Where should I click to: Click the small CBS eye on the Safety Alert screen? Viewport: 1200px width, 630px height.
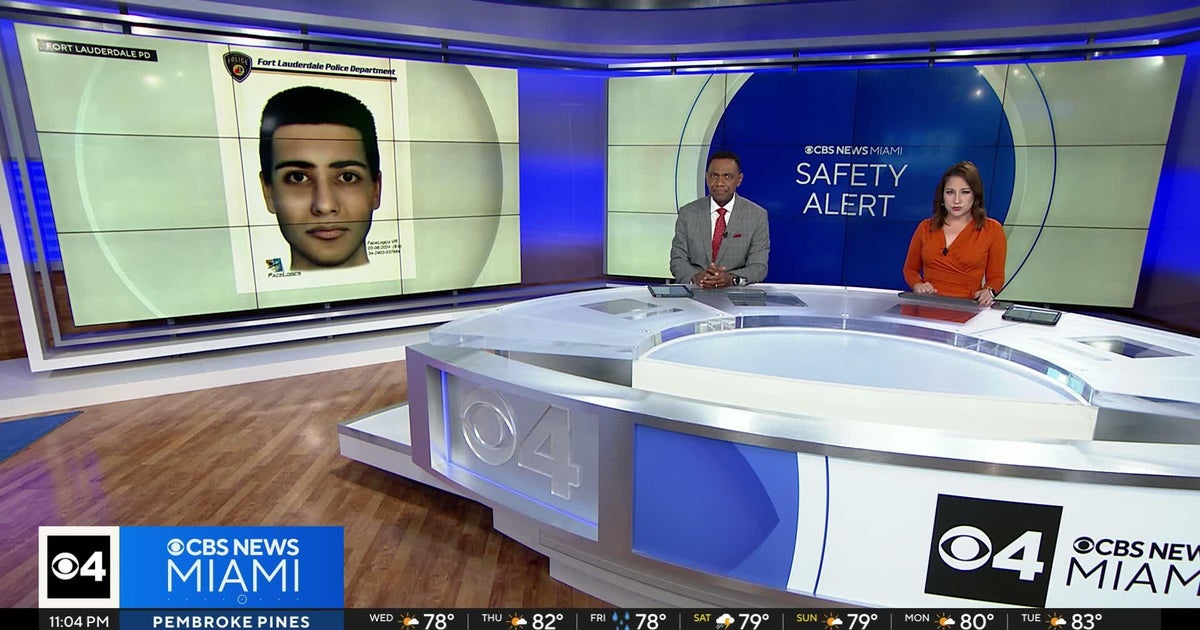pyautogui.click(x=810, y=150)
